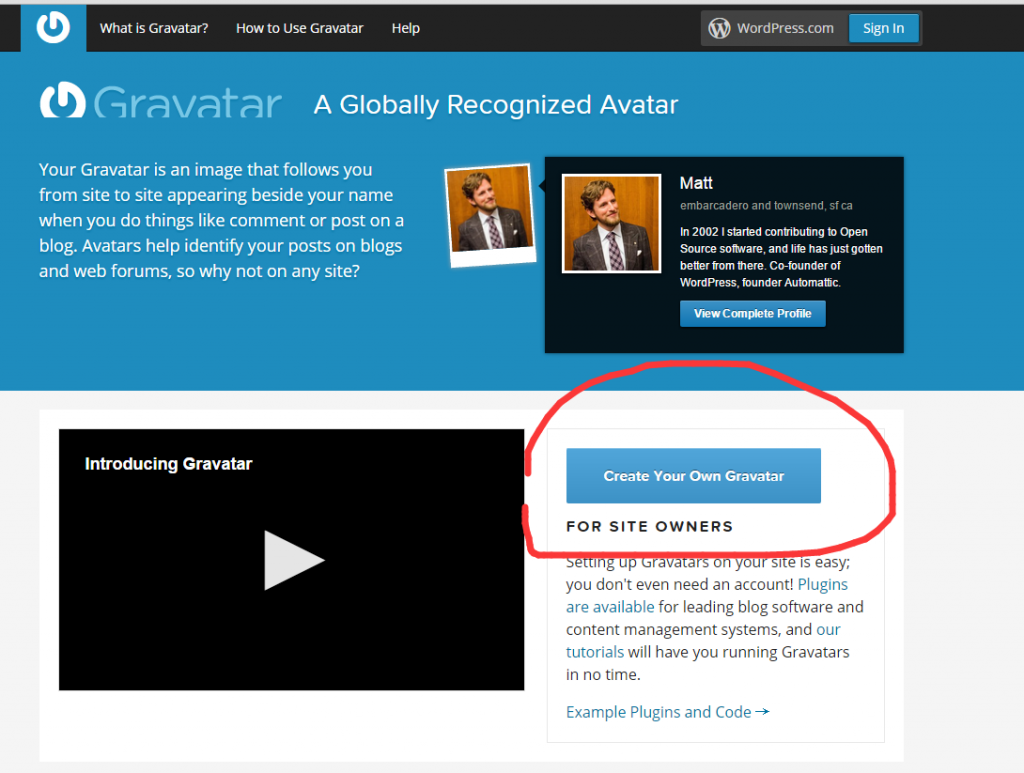Click Create Your Own Gravatar button
This screenshot has width=1024, height=773.
click(x=693, y=475)
